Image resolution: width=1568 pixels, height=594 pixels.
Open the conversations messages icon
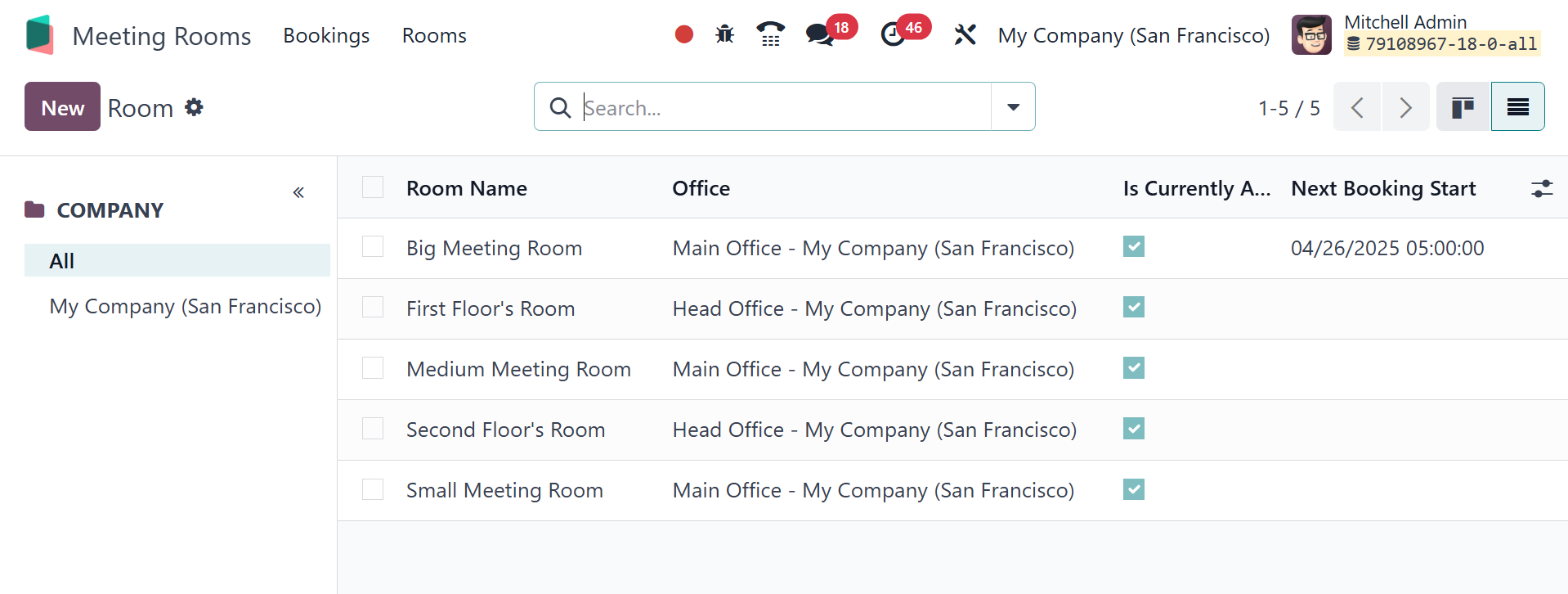pos(819,34)
